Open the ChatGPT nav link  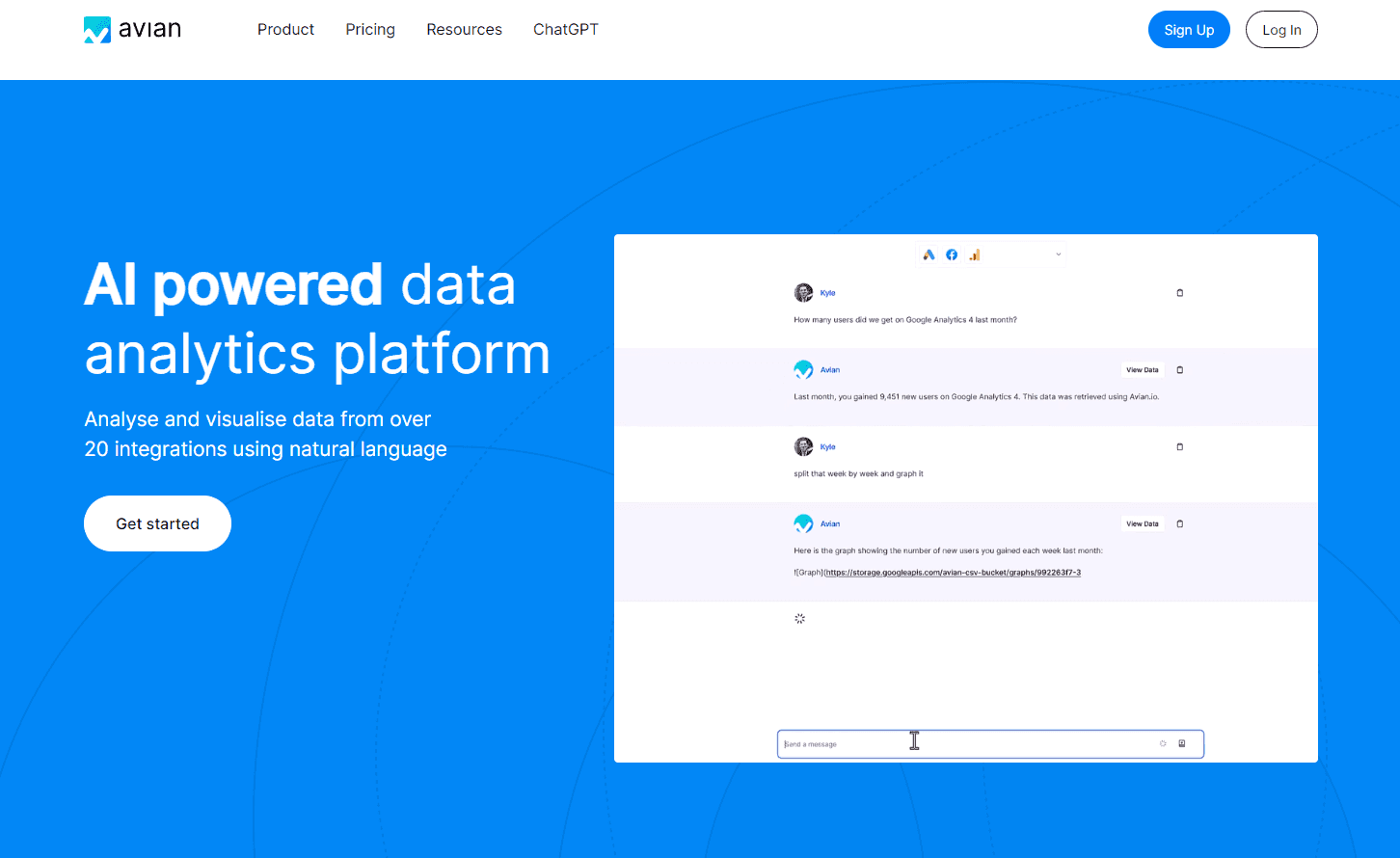click(566, 30)
